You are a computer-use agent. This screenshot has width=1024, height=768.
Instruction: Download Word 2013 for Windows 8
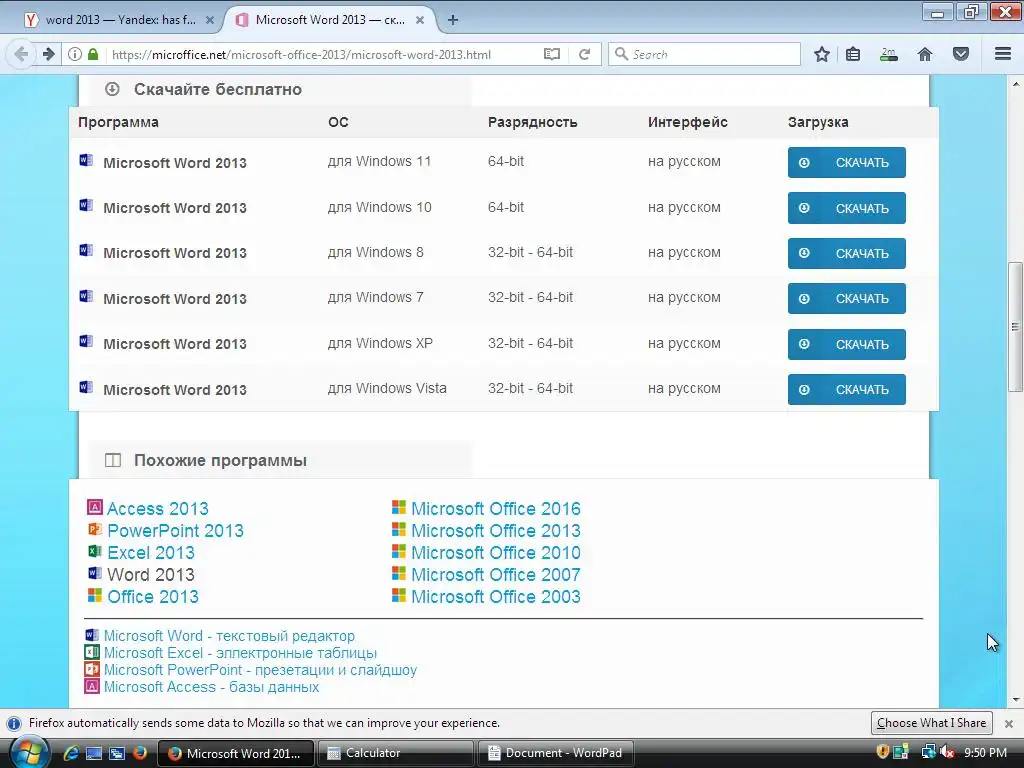pyautogui.click(x=846, y=253)
